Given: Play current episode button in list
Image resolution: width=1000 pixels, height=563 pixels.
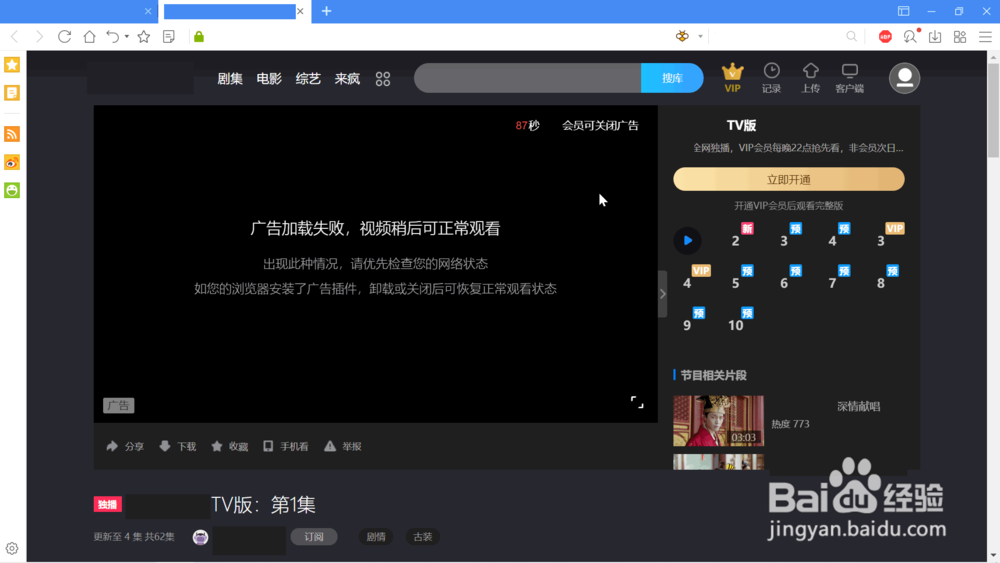Looking at the screenshot, I should 688,240.
